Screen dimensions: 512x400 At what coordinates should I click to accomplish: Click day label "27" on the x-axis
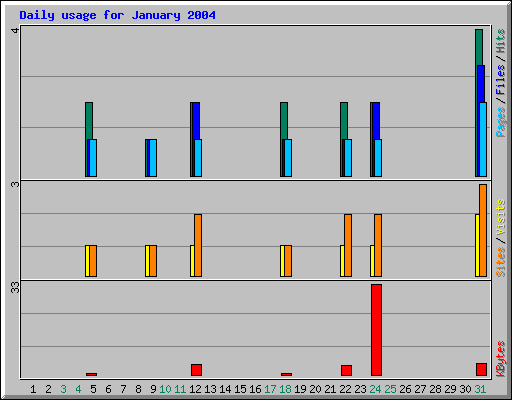420,389
